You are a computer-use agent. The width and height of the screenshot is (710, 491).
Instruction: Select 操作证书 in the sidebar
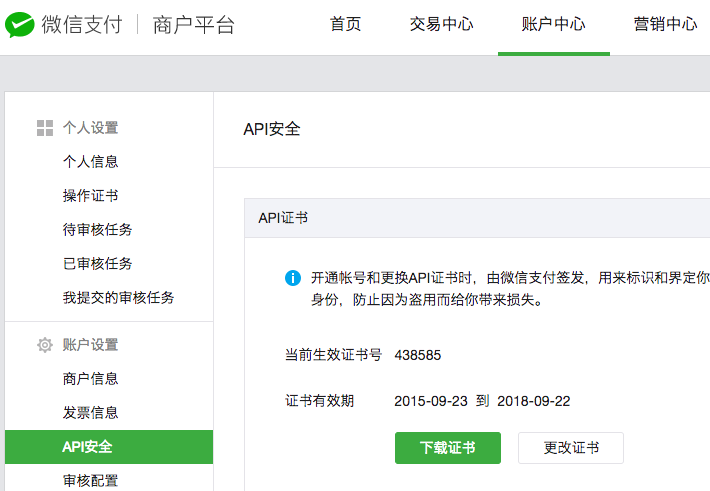90,196
